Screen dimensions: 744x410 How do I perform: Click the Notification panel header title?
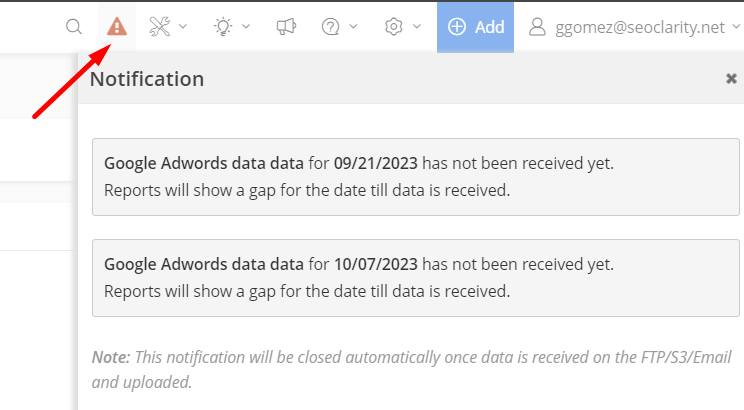[x=147, y=79]
